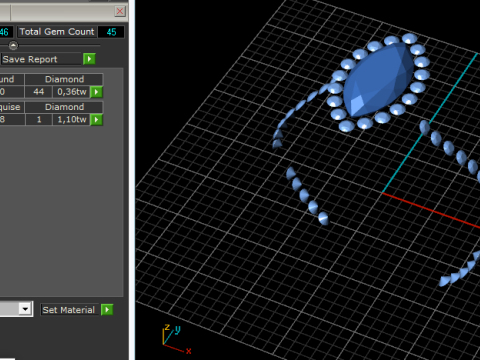Click the Set Material button

[70, 310]
